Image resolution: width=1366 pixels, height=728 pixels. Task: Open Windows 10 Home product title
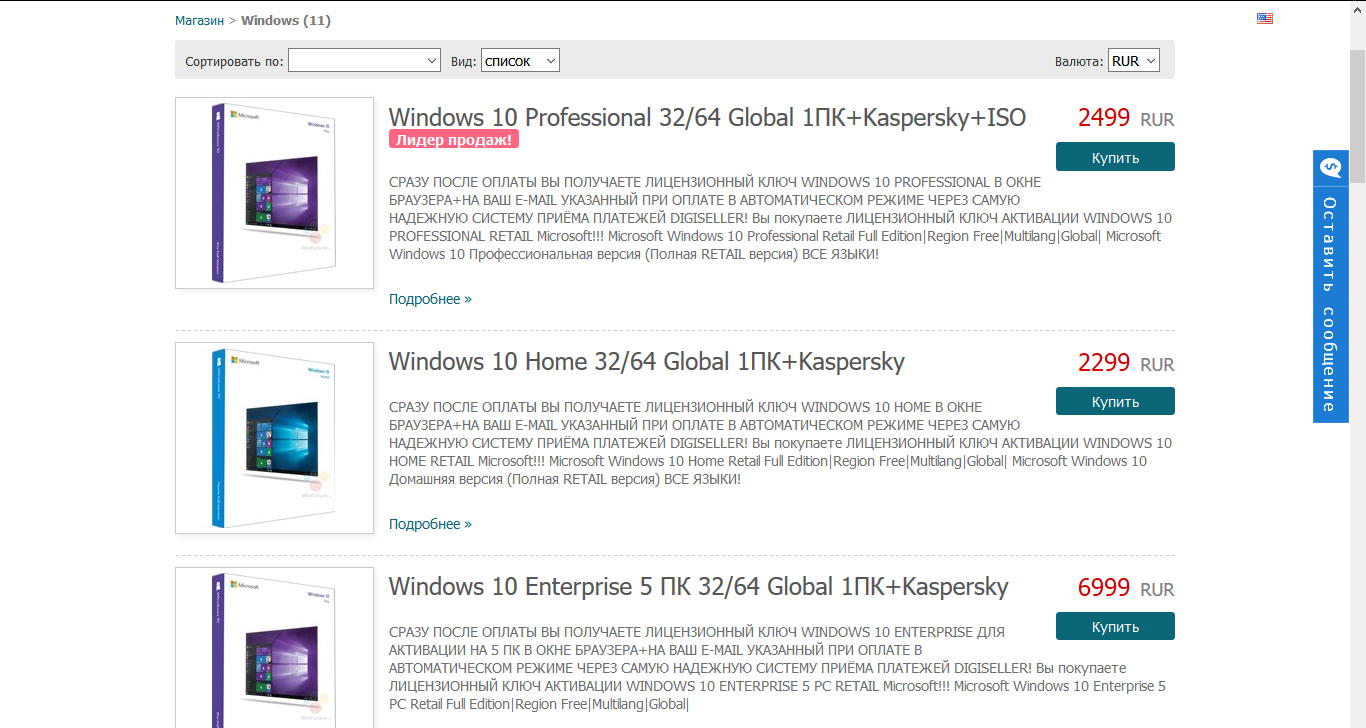(646, 361)
